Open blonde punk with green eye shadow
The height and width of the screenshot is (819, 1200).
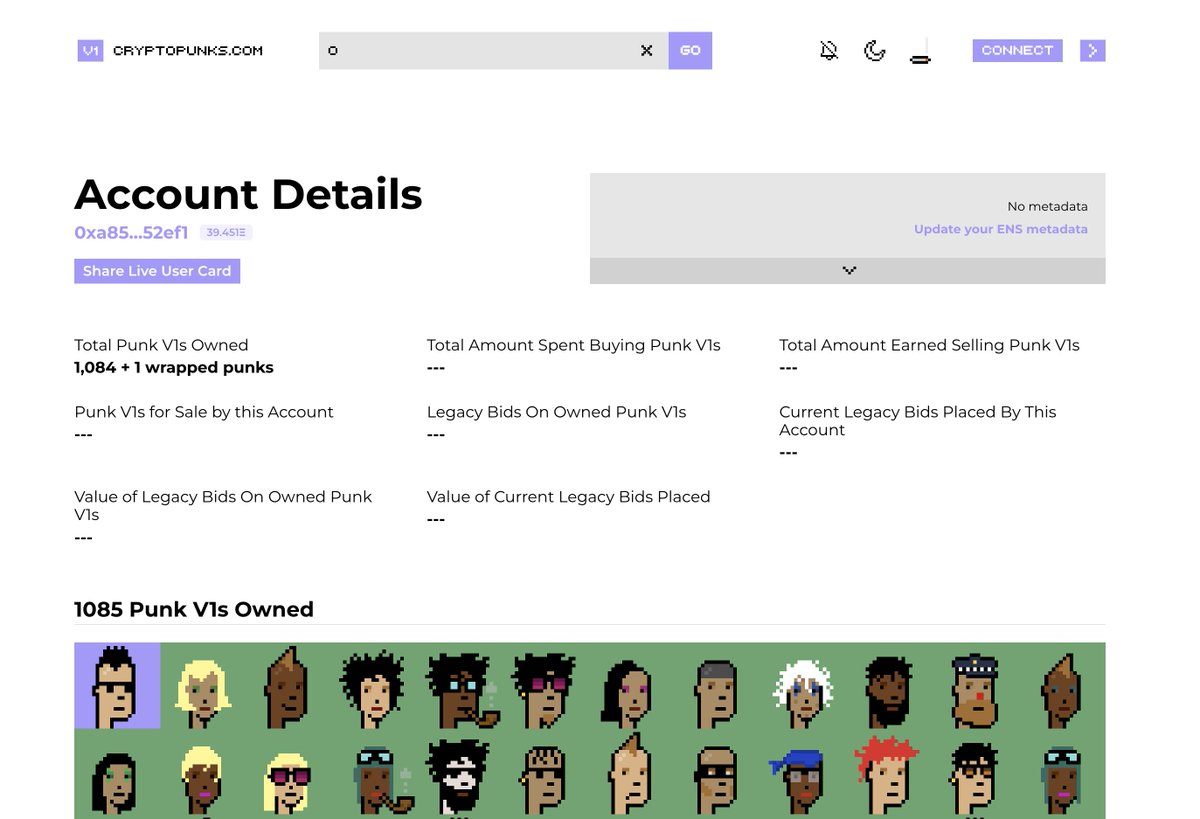point(203,686)
